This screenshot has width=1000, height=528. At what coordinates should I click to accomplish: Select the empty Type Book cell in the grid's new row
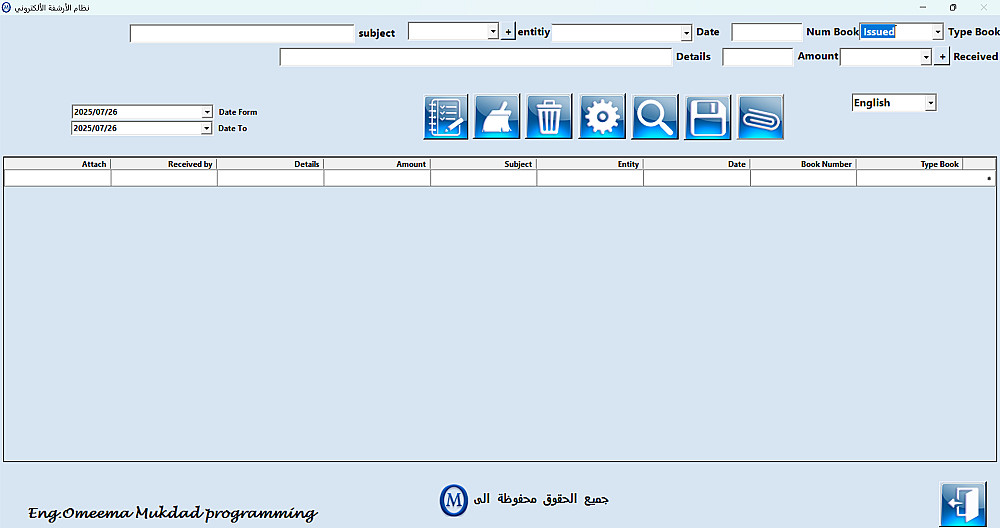[909, 178]
